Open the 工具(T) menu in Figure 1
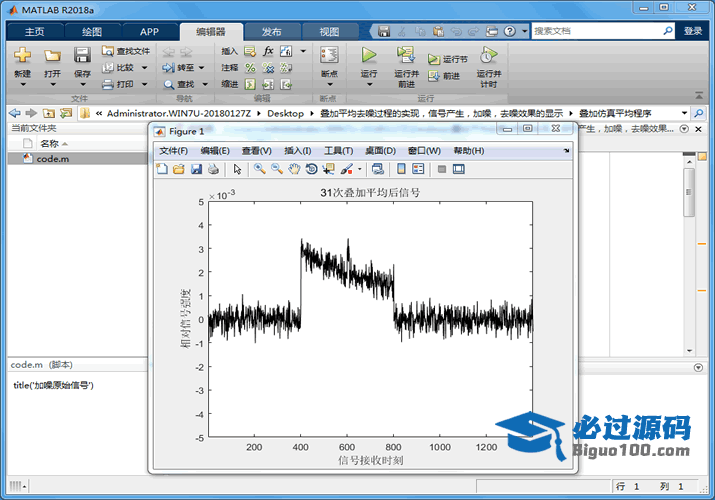 tap(338, 150)
